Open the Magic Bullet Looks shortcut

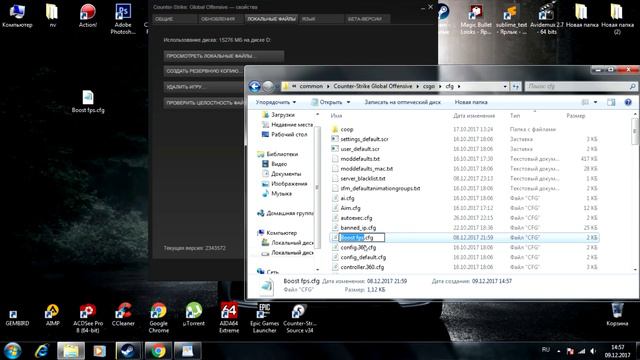pos(476,19)
